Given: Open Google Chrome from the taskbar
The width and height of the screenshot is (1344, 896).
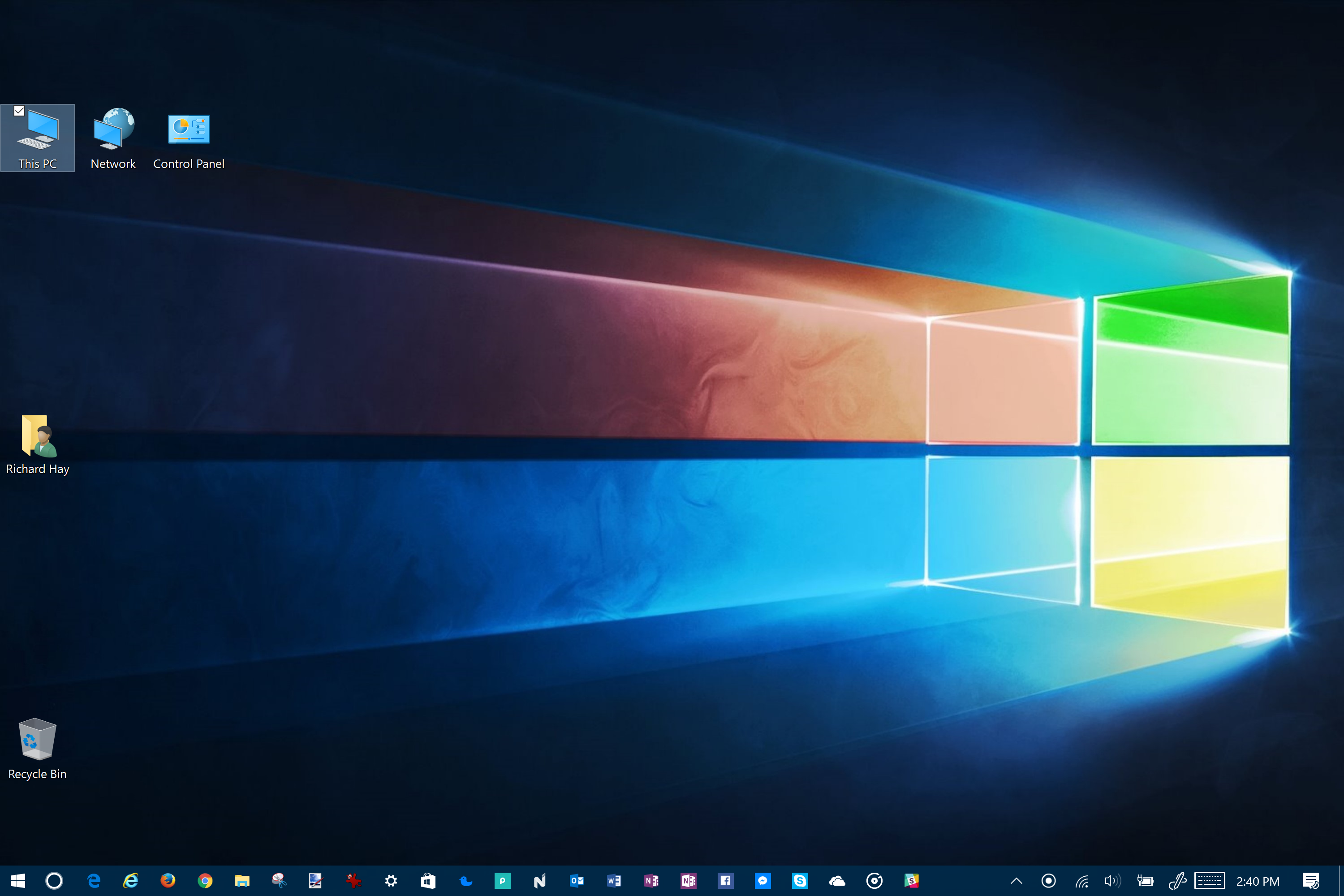Looking at the screenshot, I should 205,881.
